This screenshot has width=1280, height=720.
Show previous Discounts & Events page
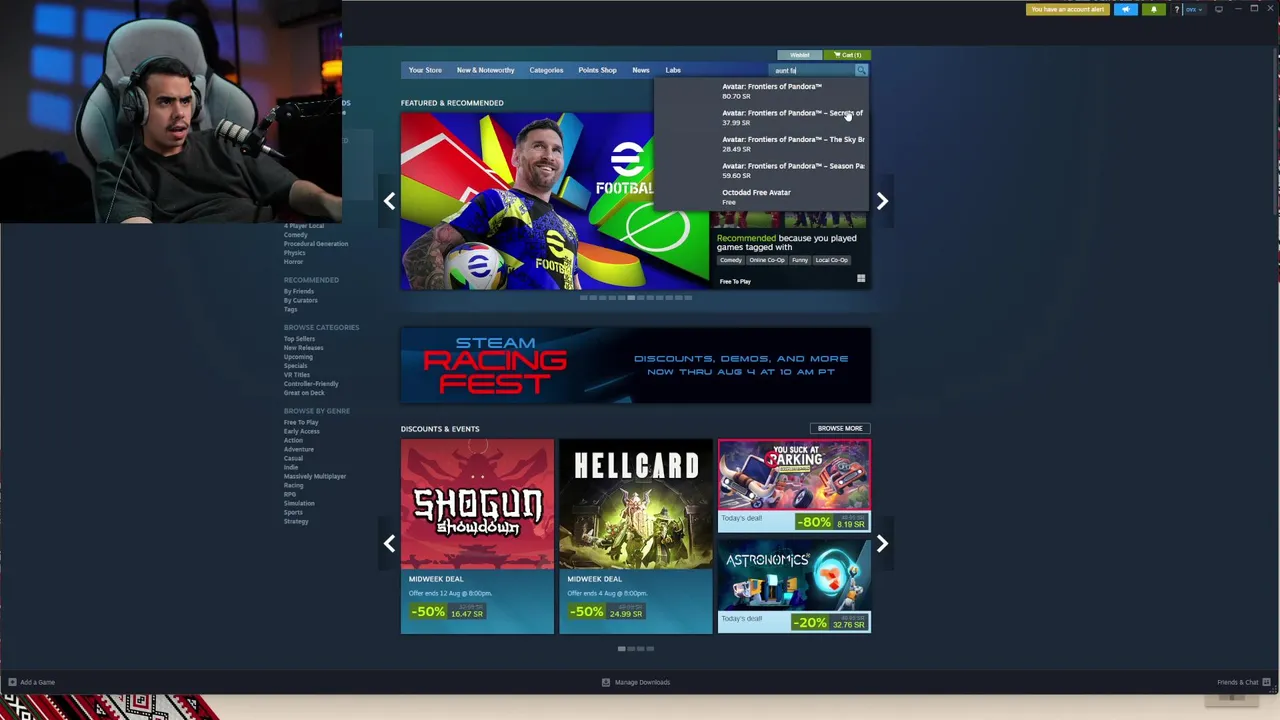point(389,543)
